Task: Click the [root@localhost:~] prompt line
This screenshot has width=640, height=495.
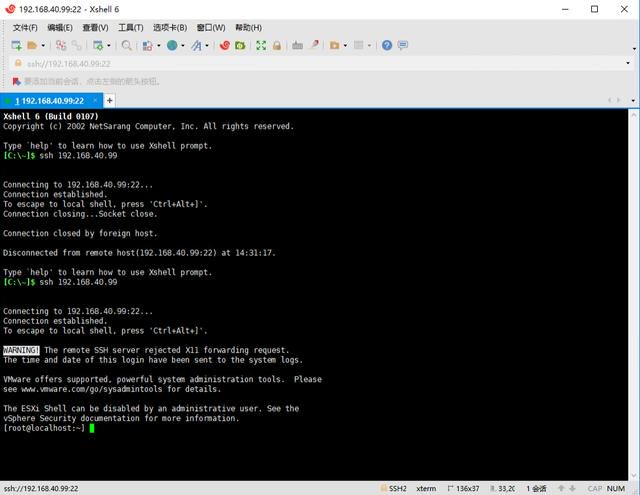Action: [x=44, y=428]
